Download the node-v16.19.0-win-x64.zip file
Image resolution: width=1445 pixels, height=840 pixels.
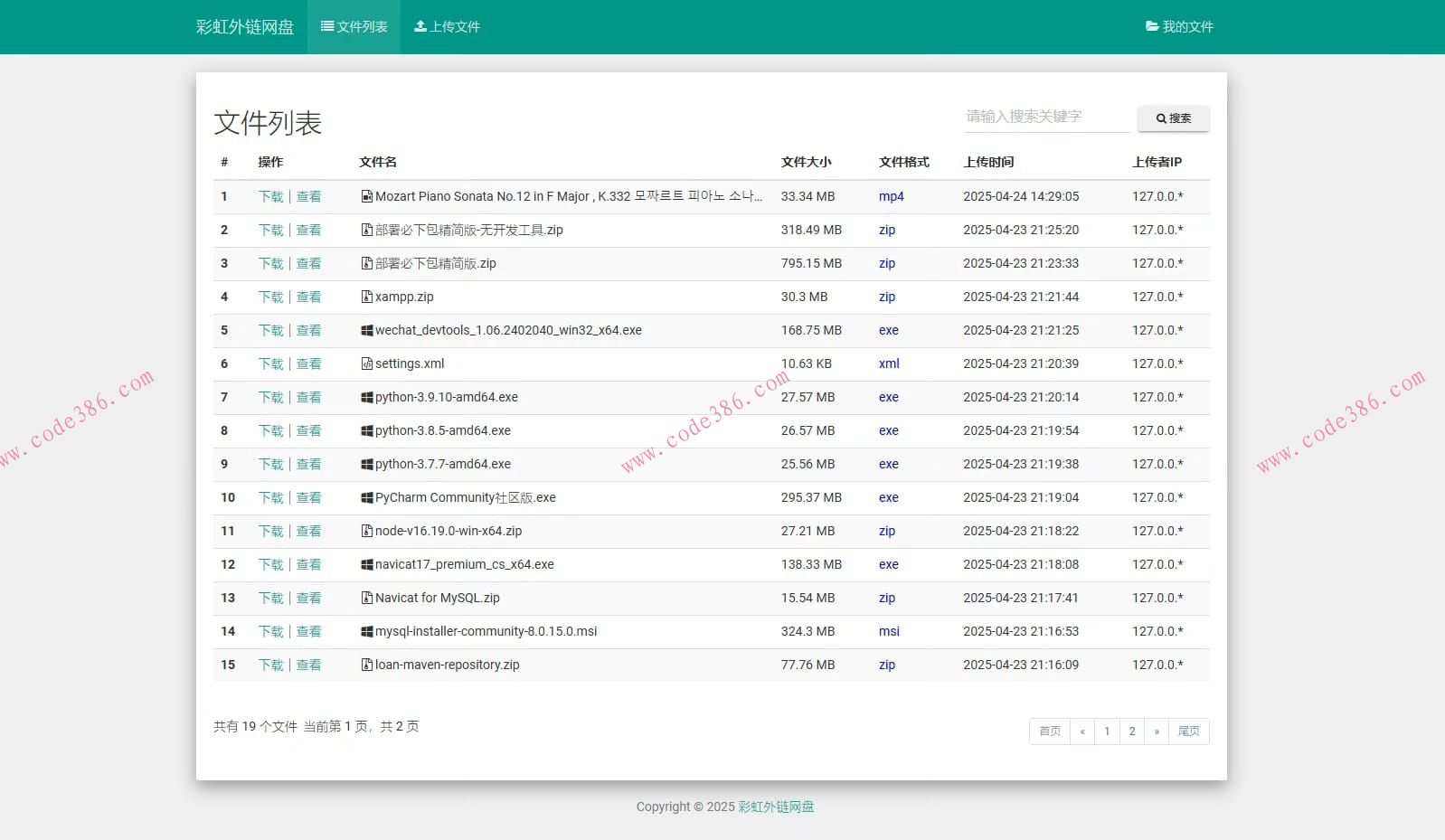click(x=270, y=532)
